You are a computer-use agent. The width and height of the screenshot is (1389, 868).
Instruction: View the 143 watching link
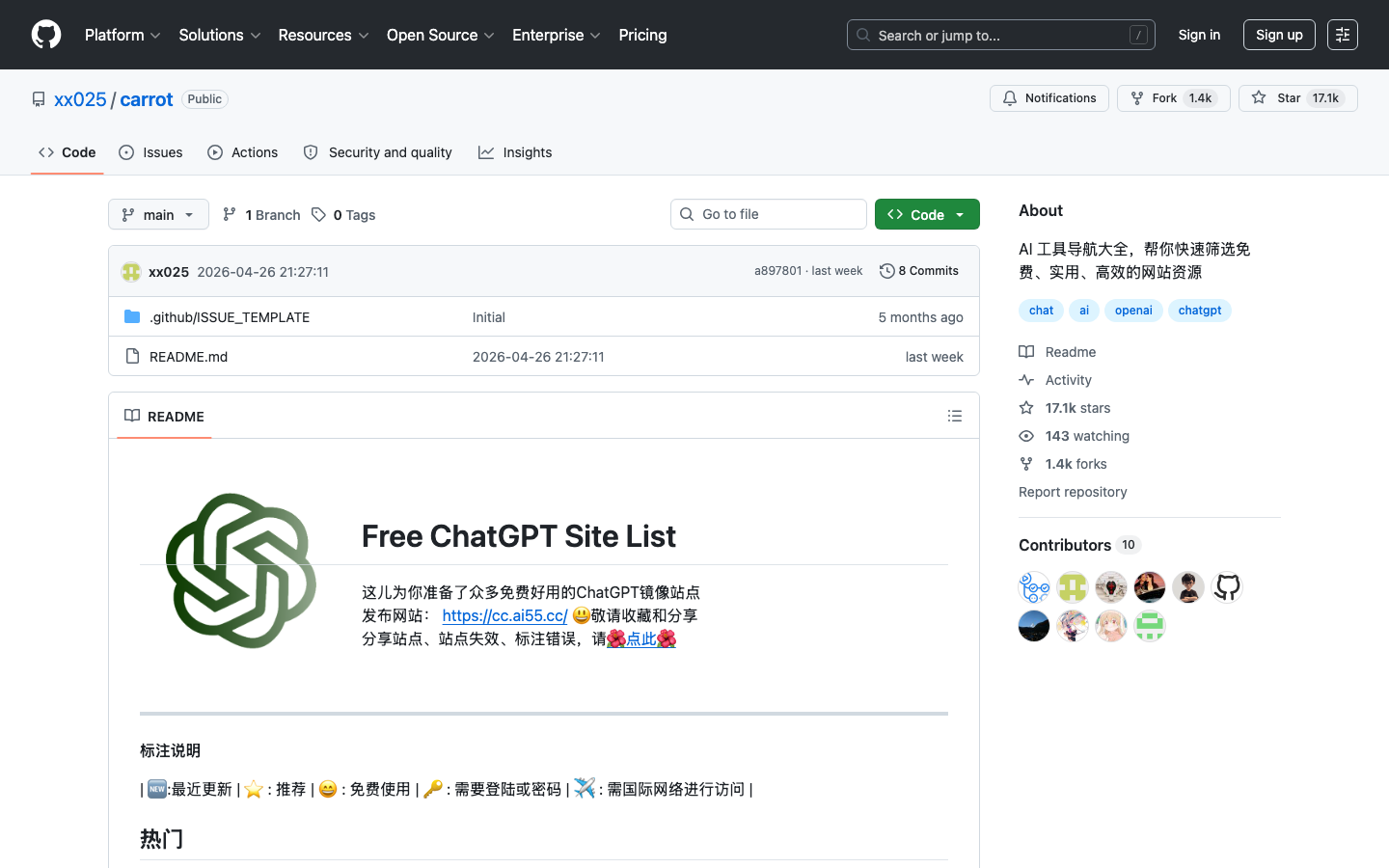pyautogui.click(x=1075, y=436)
